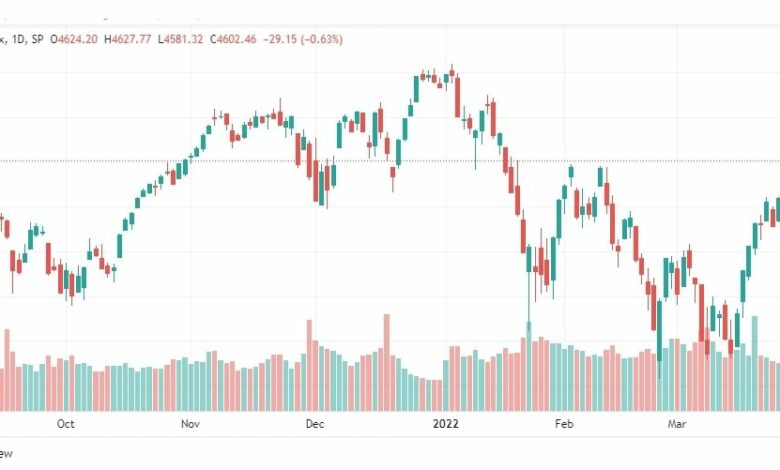
Task: Click the Dec label on time axis
Action: click(315, 424)
